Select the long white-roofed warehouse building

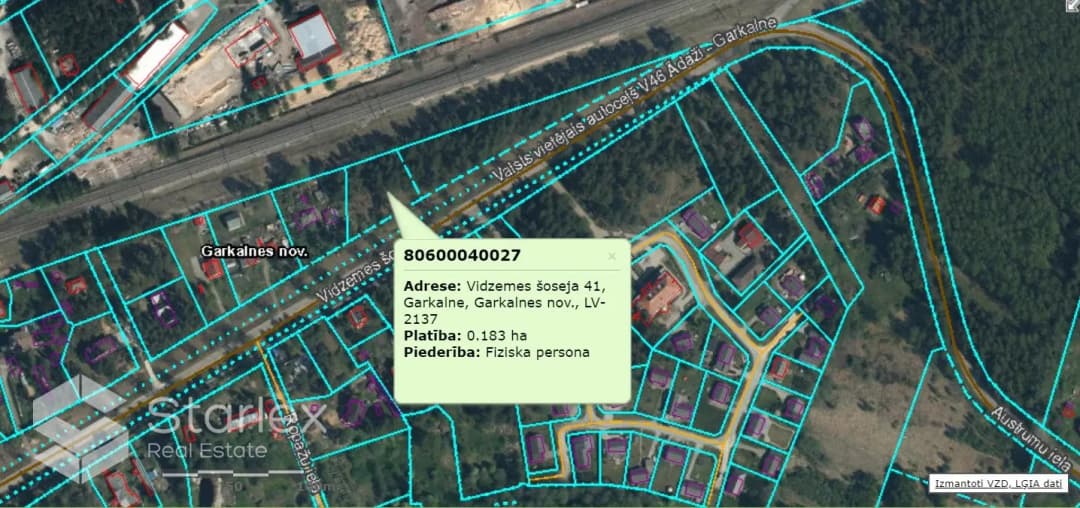157,55
